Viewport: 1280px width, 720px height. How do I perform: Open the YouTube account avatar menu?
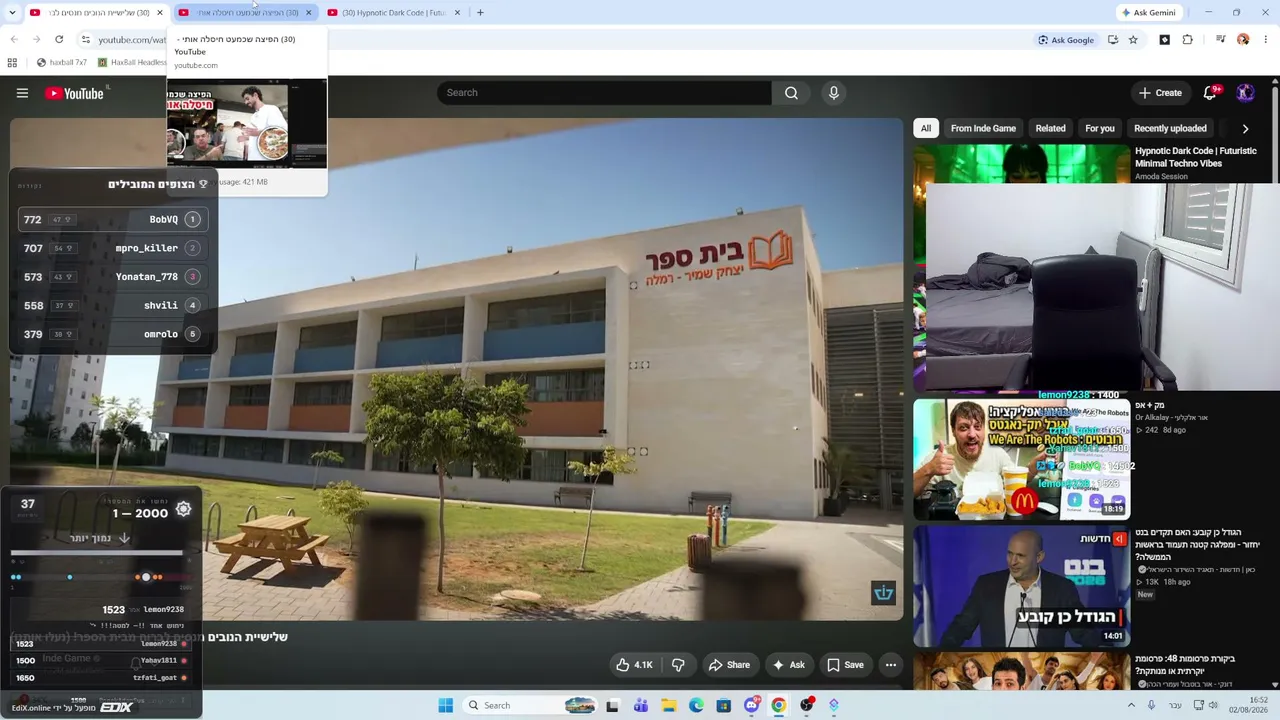pyautogui.click(x=1245, y=93)
